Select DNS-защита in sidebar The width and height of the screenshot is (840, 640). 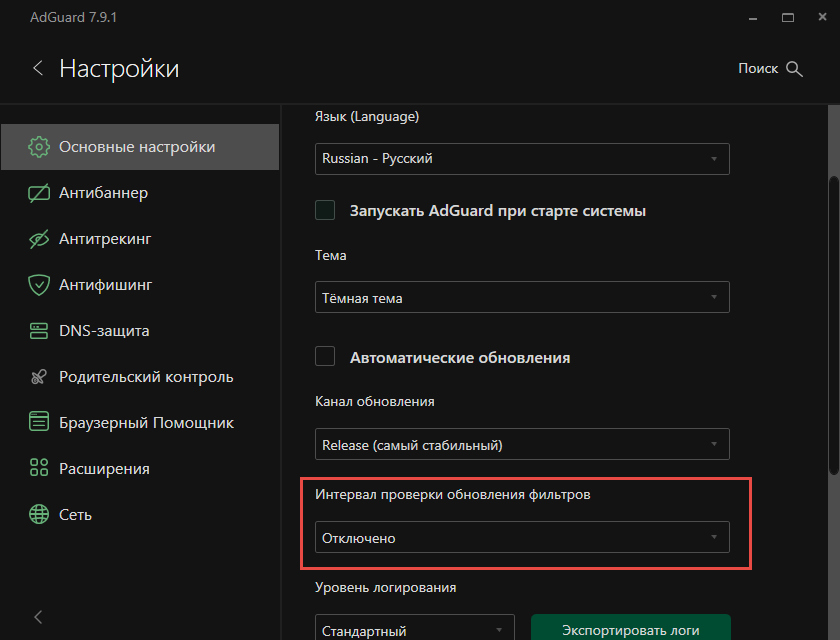coord(140,331)
